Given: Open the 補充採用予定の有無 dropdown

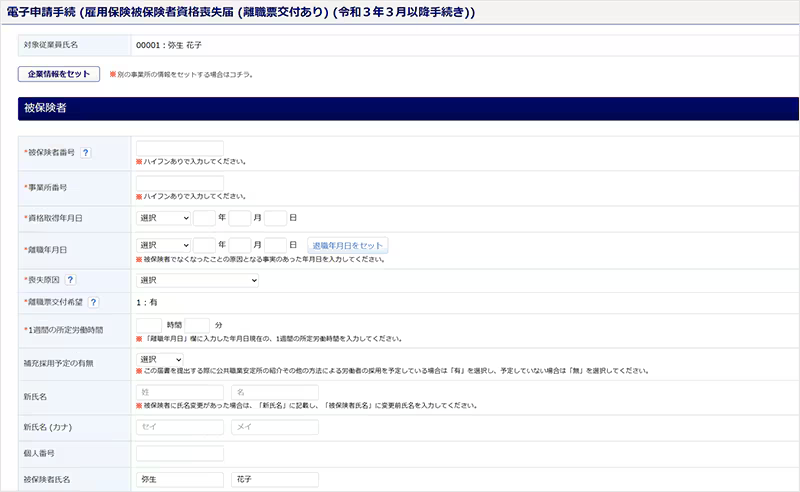Looking at the screenshot, I should pyautogui.click(x=160, y=359).
